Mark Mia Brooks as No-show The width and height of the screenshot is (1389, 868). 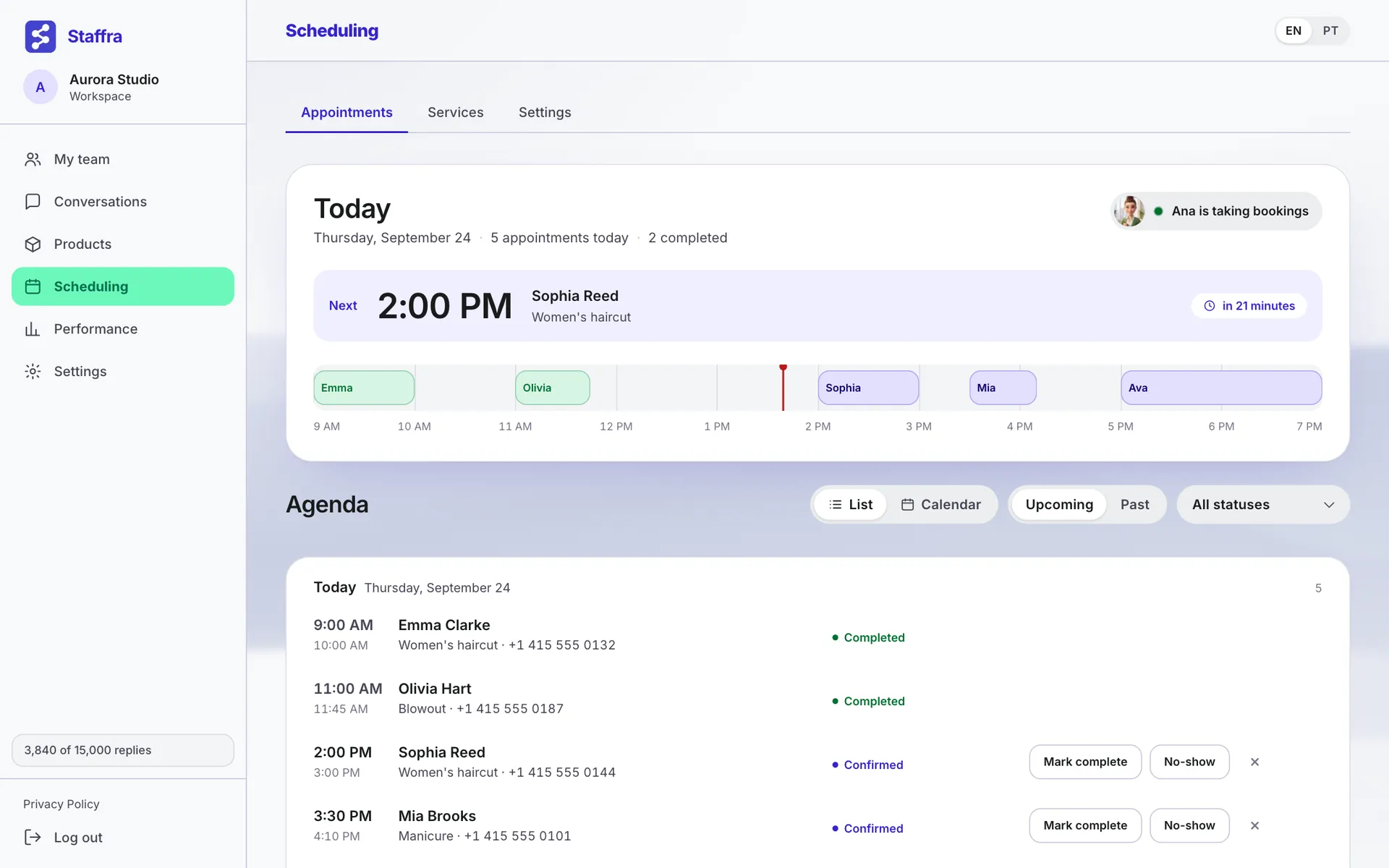1189,825
